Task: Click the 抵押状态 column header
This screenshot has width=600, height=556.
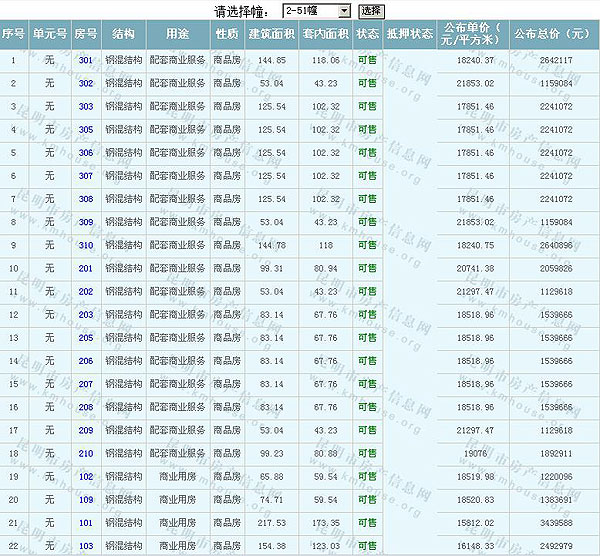Action: tap(409, 34)
